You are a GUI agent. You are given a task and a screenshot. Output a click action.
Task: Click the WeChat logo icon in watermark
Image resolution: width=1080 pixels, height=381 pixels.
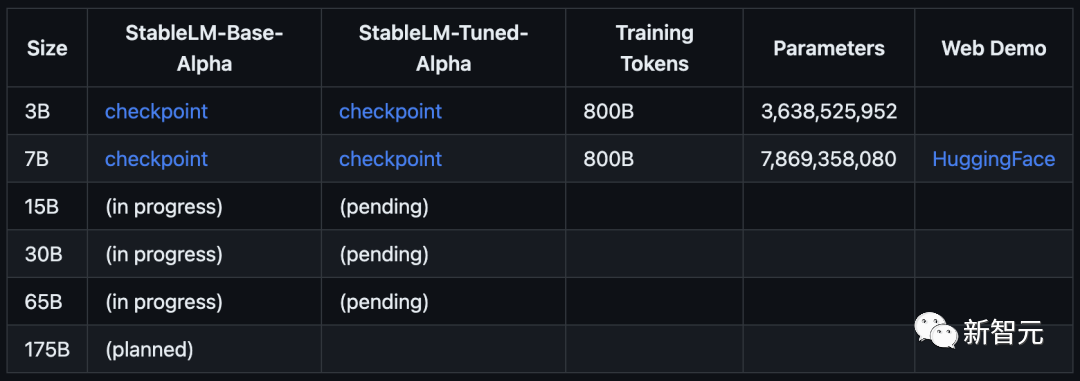935,331
